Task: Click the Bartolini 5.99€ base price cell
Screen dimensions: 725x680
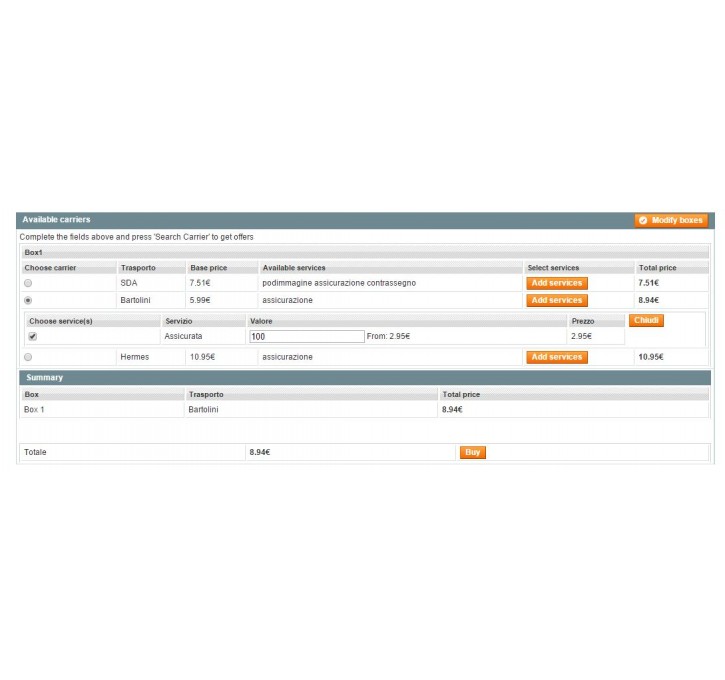Action: point(200,300)
